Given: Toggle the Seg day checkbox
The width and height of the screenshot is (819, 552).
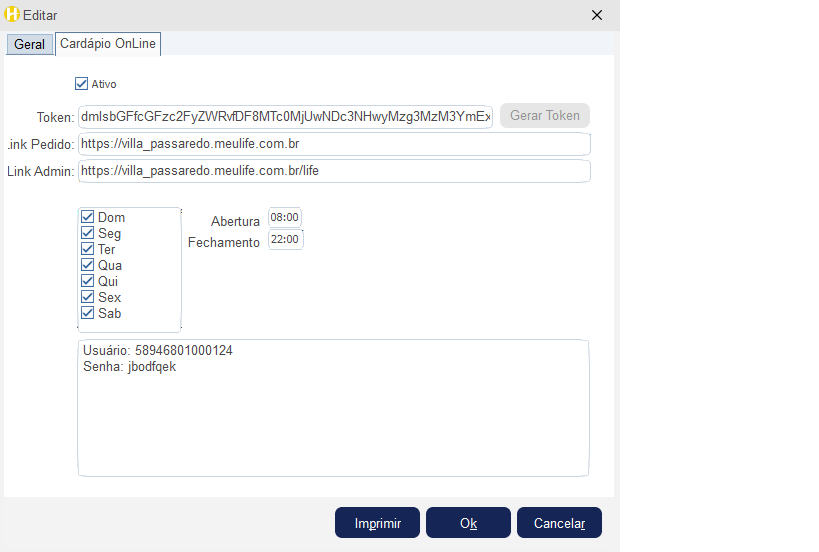Looking at the screenshot, I should click(x=88, y=233).
